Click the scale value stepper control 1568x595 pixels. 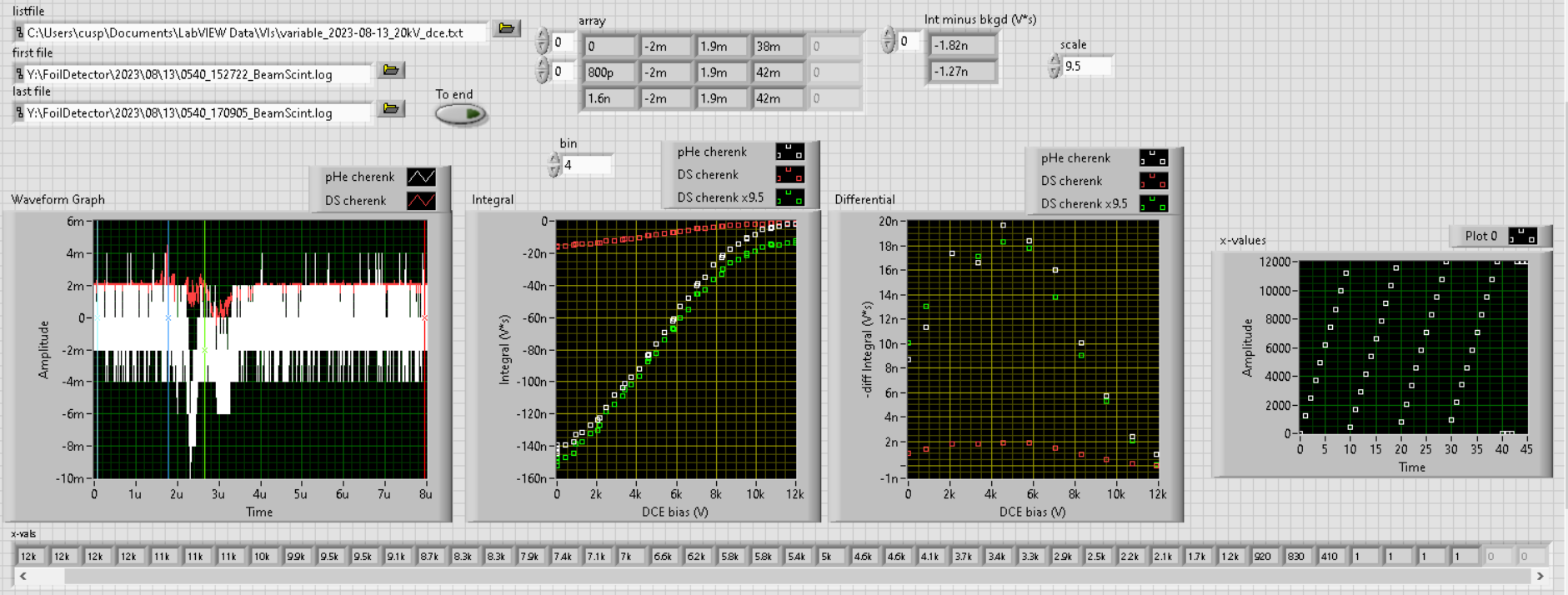[1055, 66]
